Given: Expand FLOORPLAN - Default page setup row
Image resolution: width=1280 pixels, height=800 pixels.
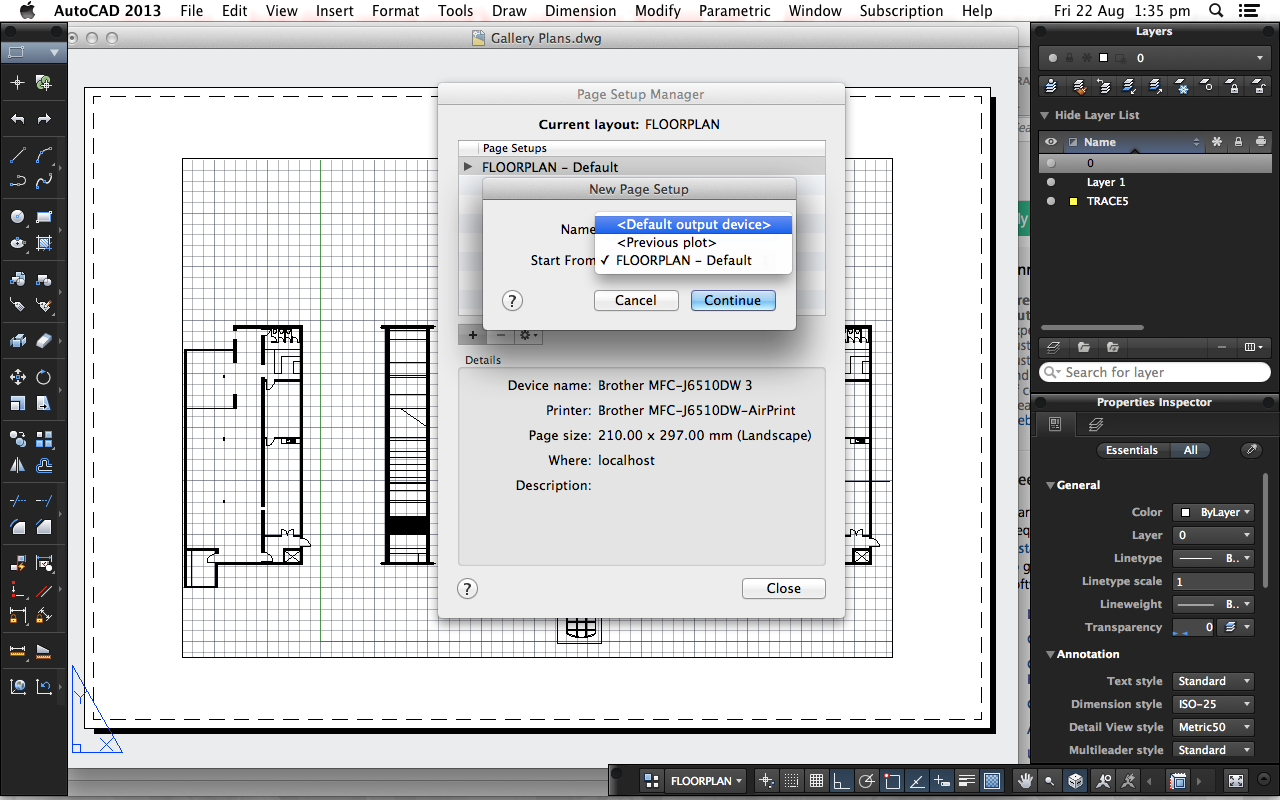Looking at the screenshot, I should click(467, 167).
